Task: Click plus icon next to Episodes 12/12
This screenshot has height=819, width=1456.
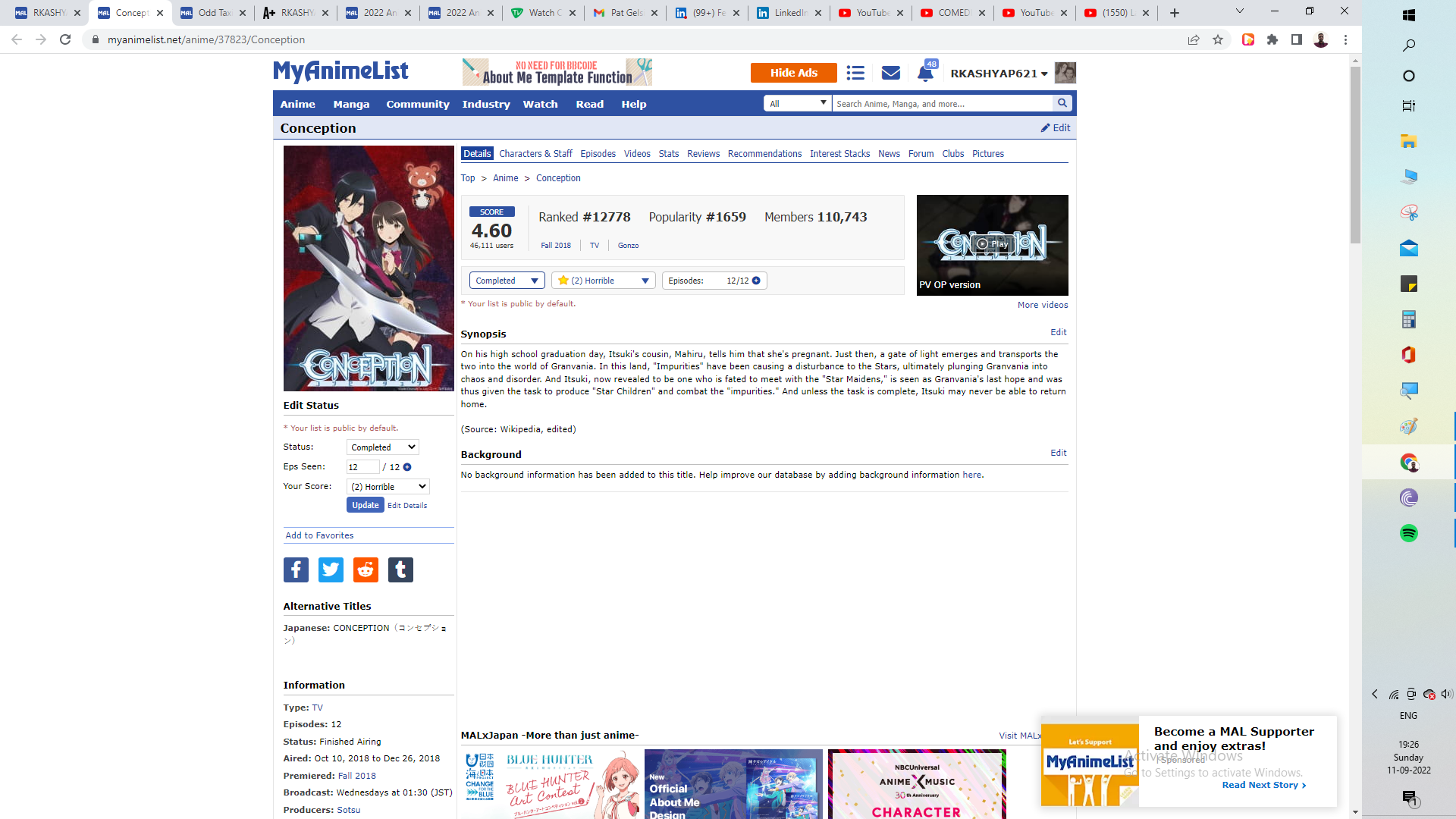Action: (756, 281)
